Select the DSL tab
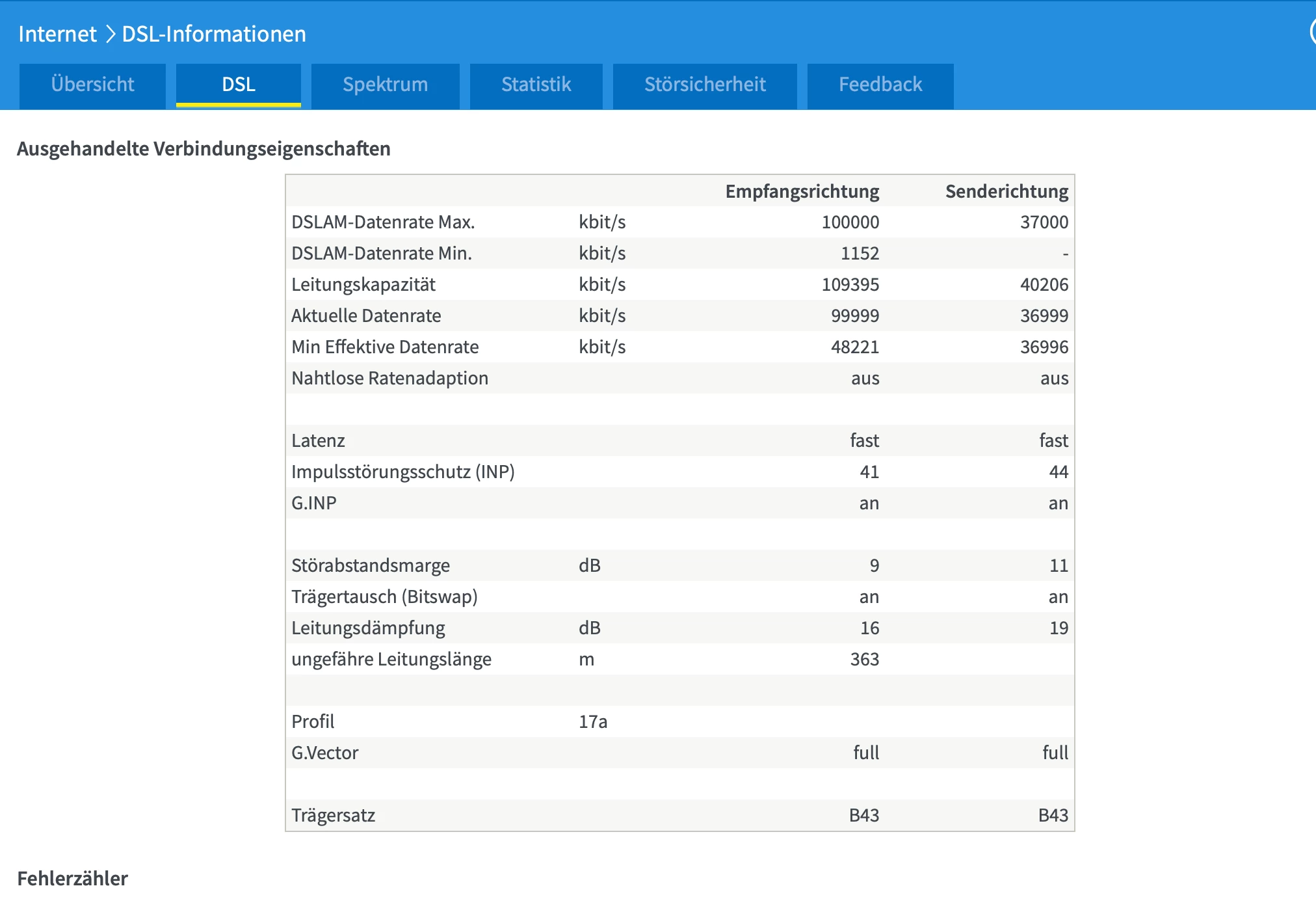 (238, 85)
